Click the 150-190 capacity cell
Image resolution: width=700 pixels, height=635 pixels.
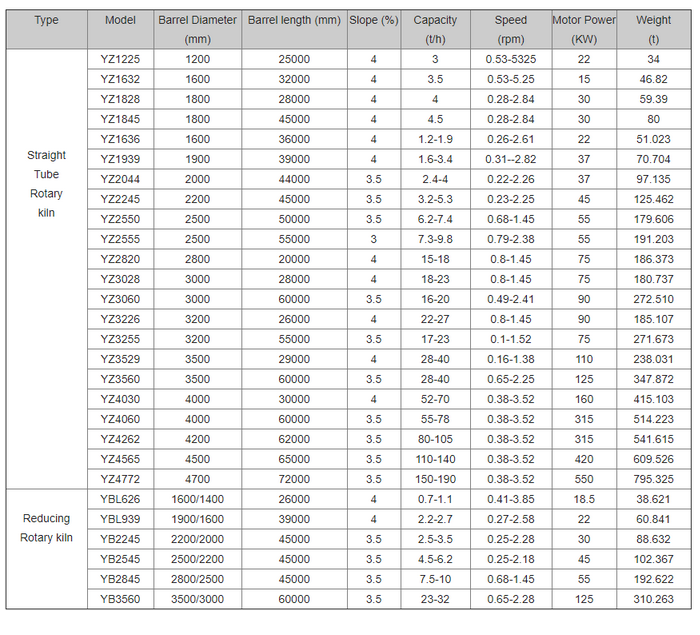[435, 478]
